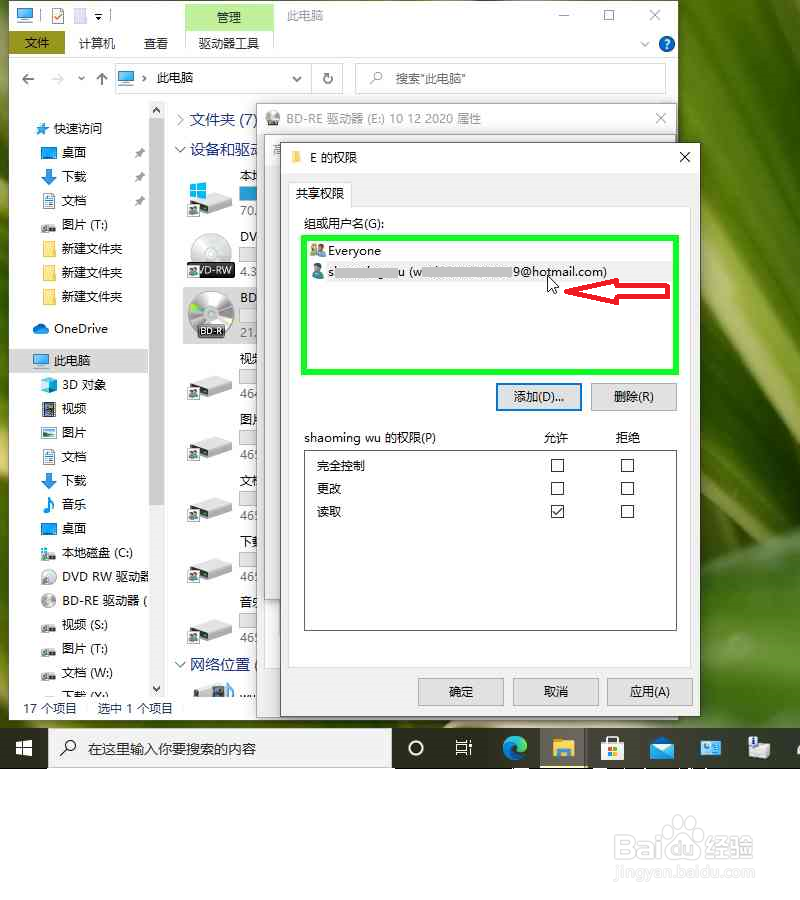Click the Cortana circle icon on the taskbar
This screenshot has width=800, height=900.
pos(415,748)
